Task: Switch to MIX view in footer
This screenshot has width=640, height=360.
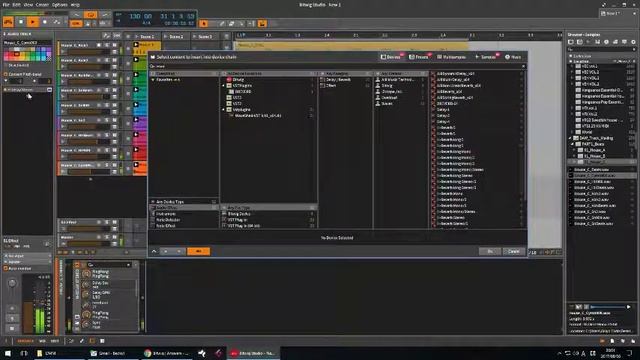Action: pos(42,341)
